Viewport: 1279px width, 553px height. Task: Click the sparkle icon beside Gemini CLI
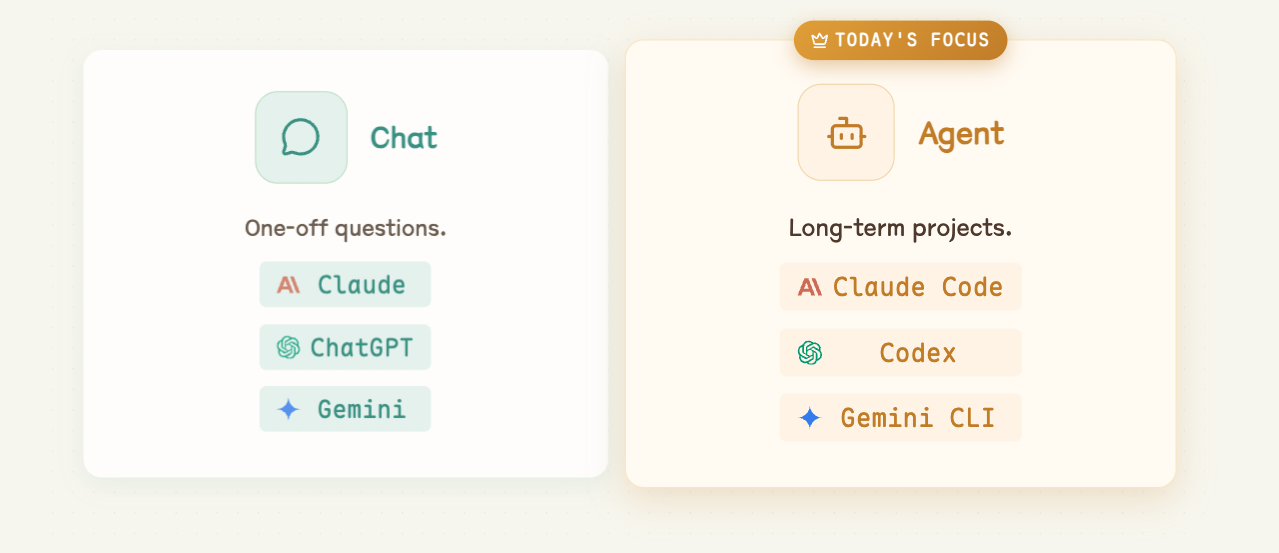810,418
